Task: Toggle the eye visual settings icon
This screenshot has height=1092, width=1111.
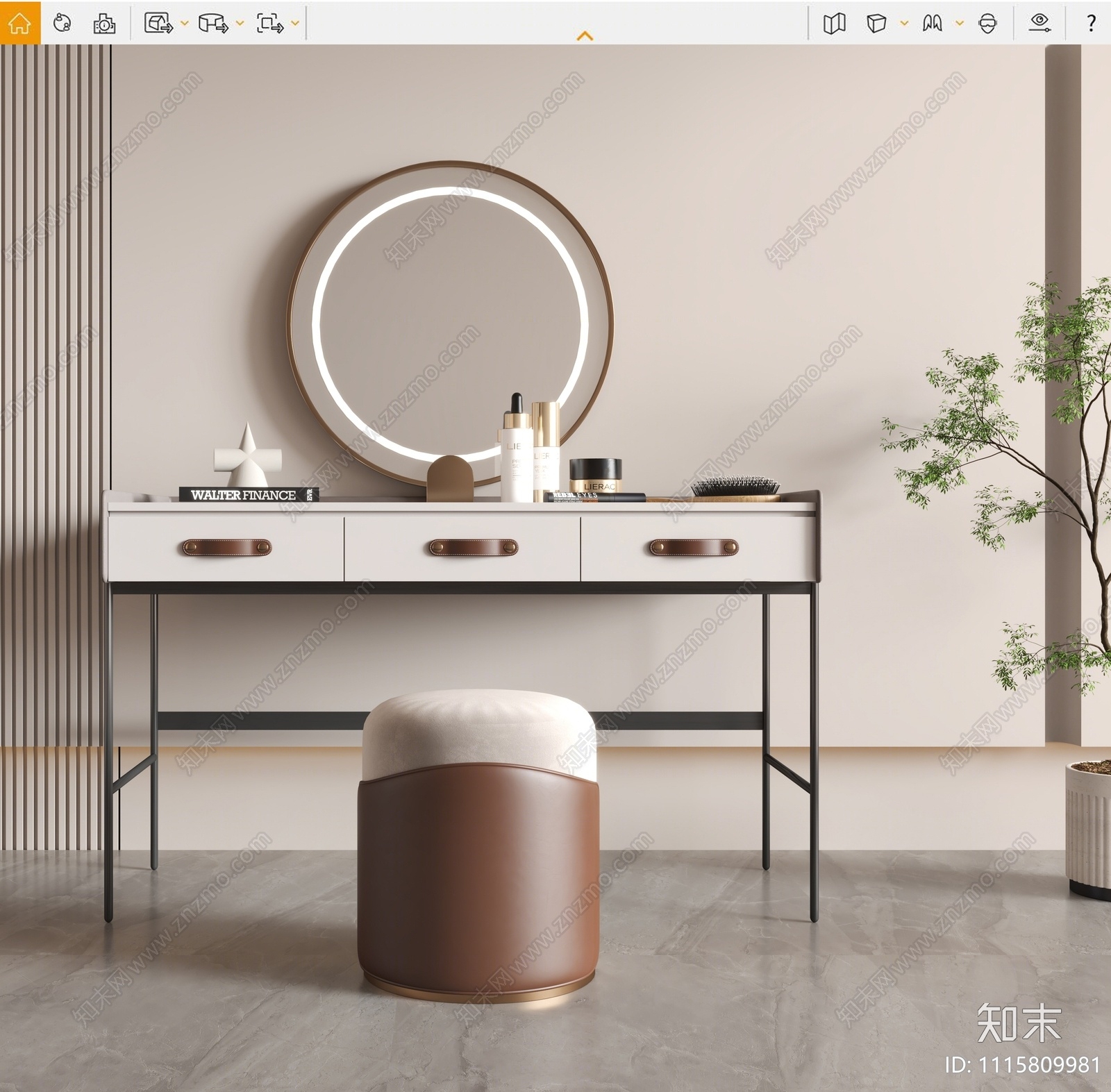Action: [x=1039, y=23]
